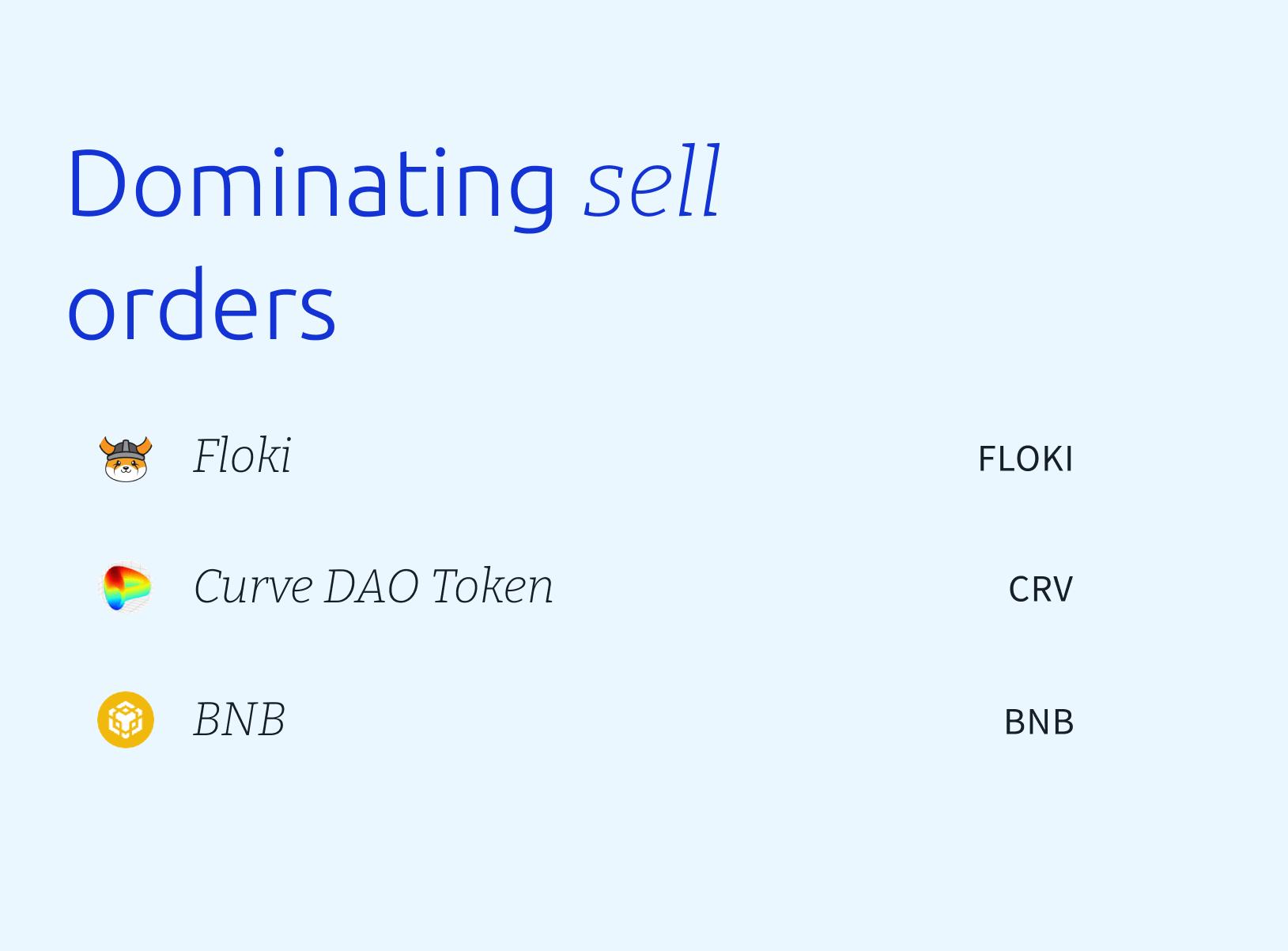This screenshot has width=1288, height=951.
Task: Click the word Token in token name
Action: pos(492,586)
